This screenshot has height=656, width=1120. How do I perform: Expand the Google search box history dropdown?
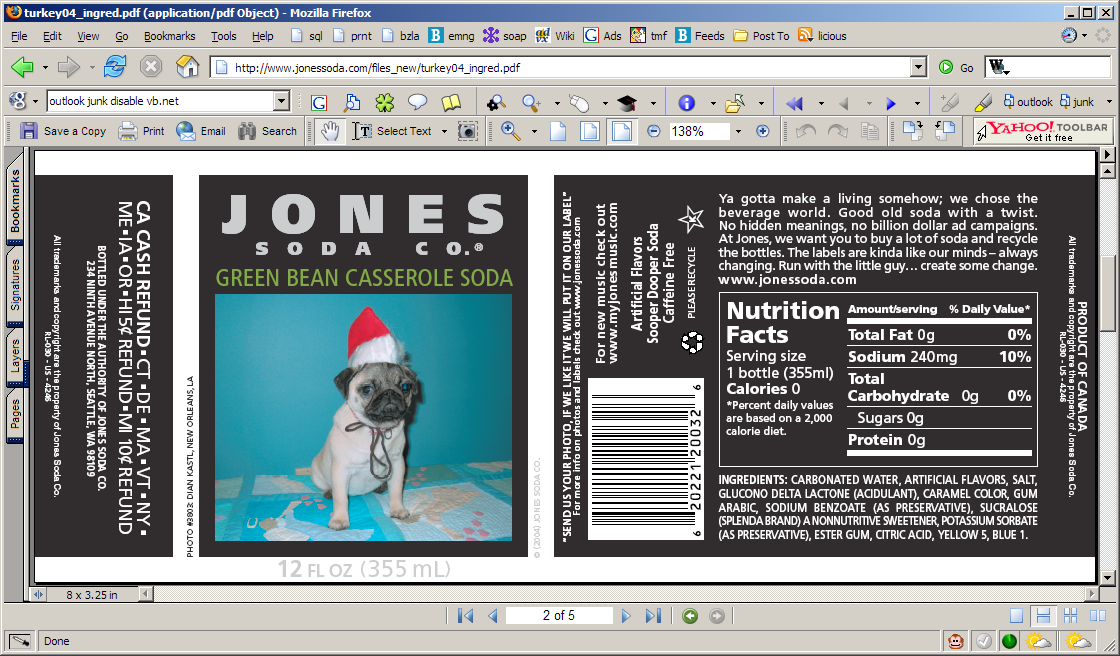point(281,101)
